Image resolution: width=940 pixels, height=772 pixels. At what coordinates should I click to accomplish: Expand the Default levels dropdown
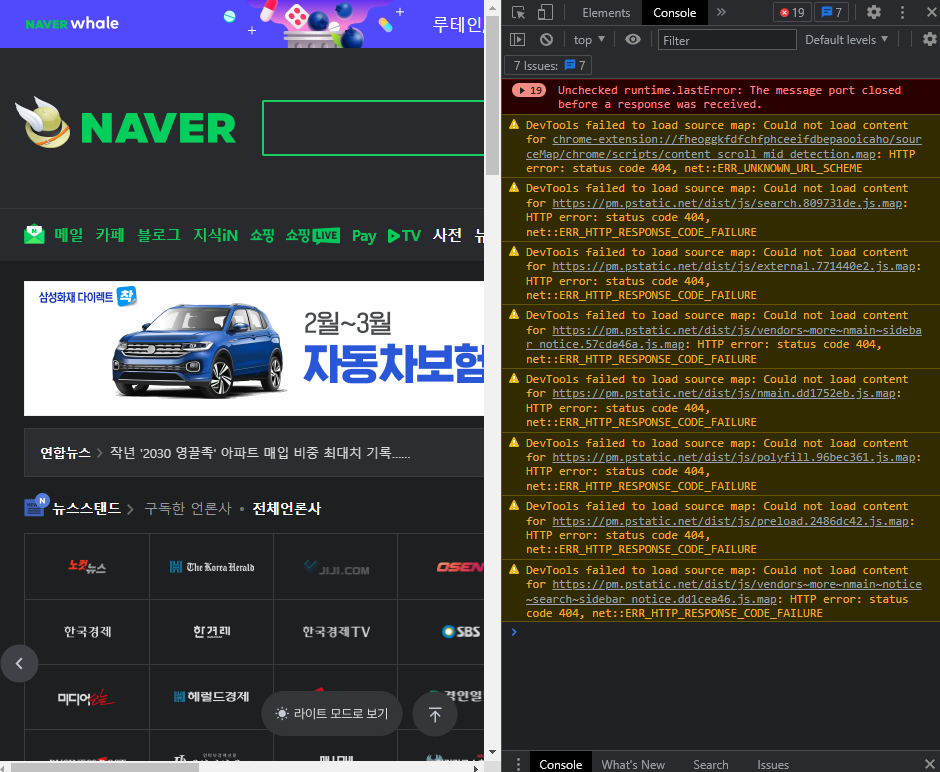(x=846, y=40)
